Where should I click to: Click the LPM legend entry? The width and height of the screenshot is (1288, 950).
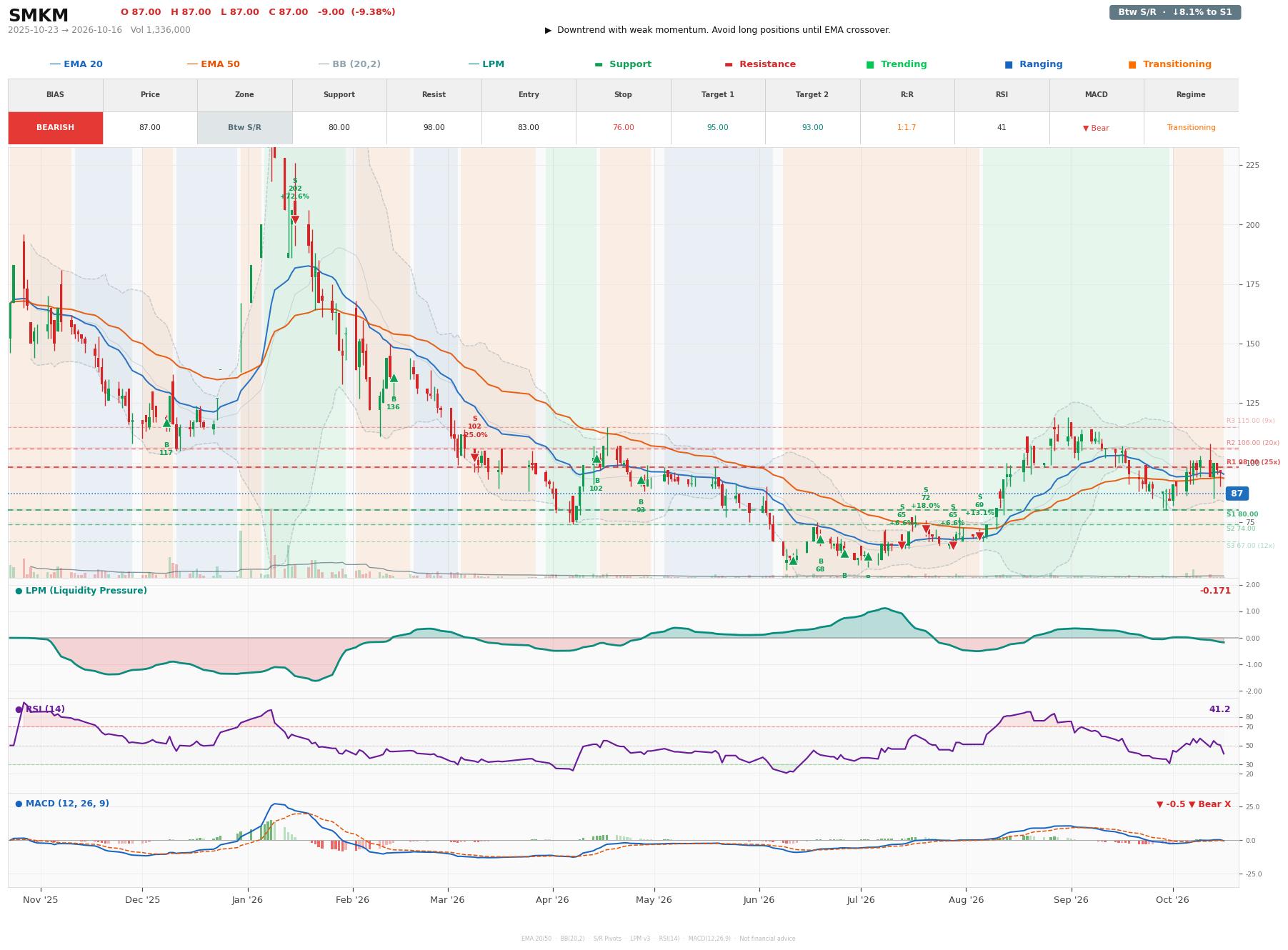pos(486,64)
